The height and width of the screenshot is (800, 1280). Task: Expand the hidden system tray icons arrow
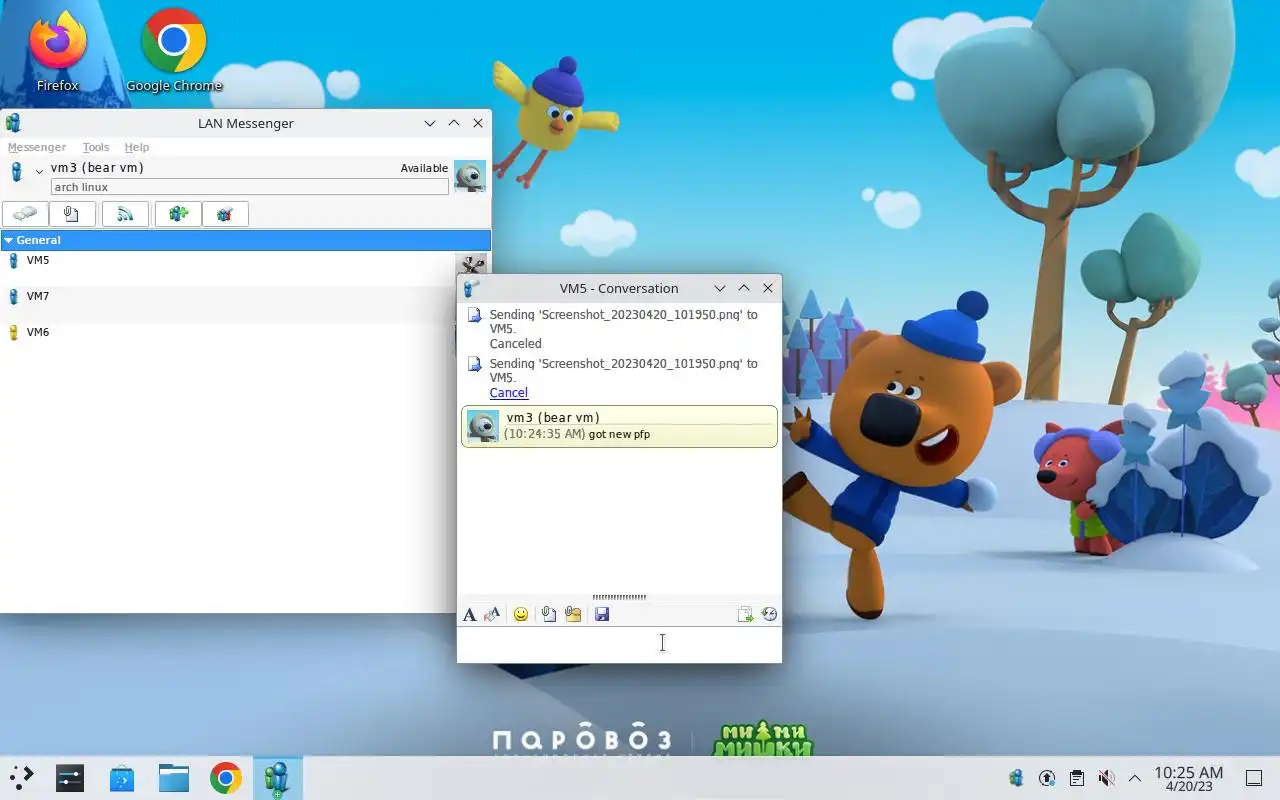click(1135, 778)
